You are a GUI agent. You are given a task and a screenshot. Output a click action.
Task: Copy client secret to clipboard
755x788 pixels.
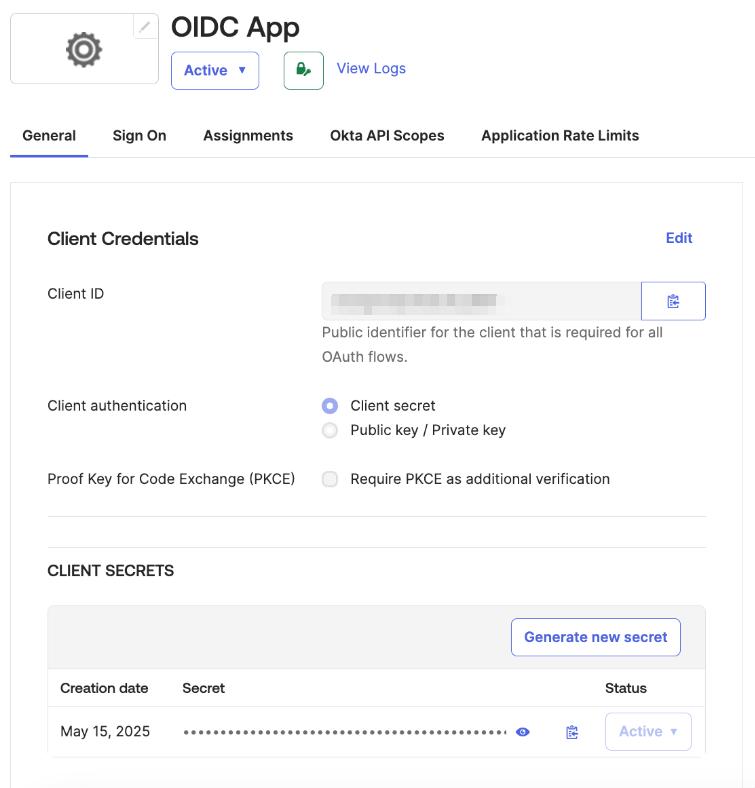pos(572,732)
